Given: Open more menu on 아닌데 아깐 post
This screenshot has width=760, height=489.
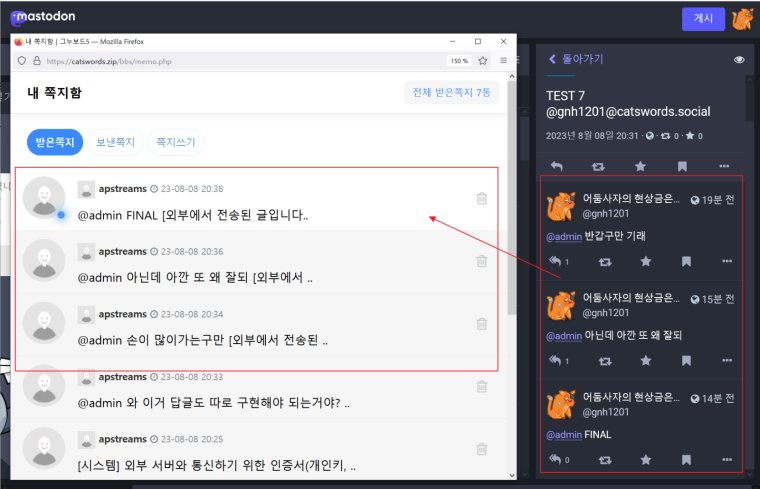Looking at the screenshot, I should [727, 360].
